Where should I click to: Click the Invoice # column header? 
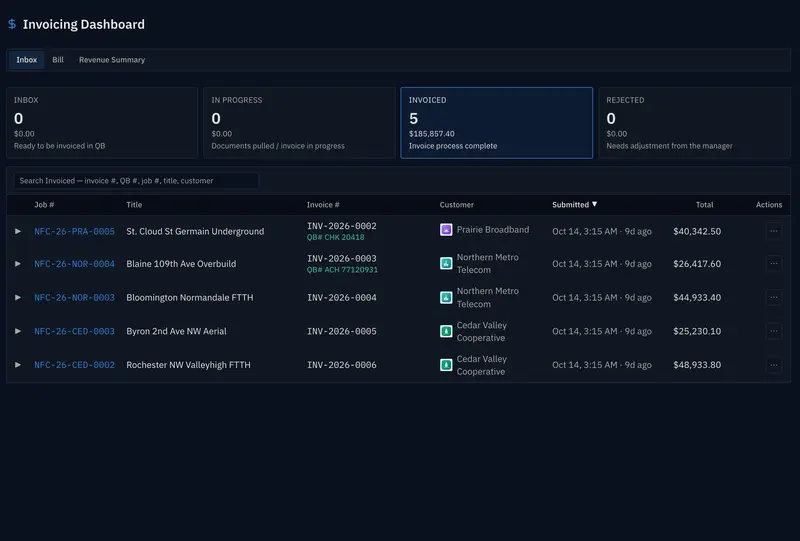[x=323, y=205]
